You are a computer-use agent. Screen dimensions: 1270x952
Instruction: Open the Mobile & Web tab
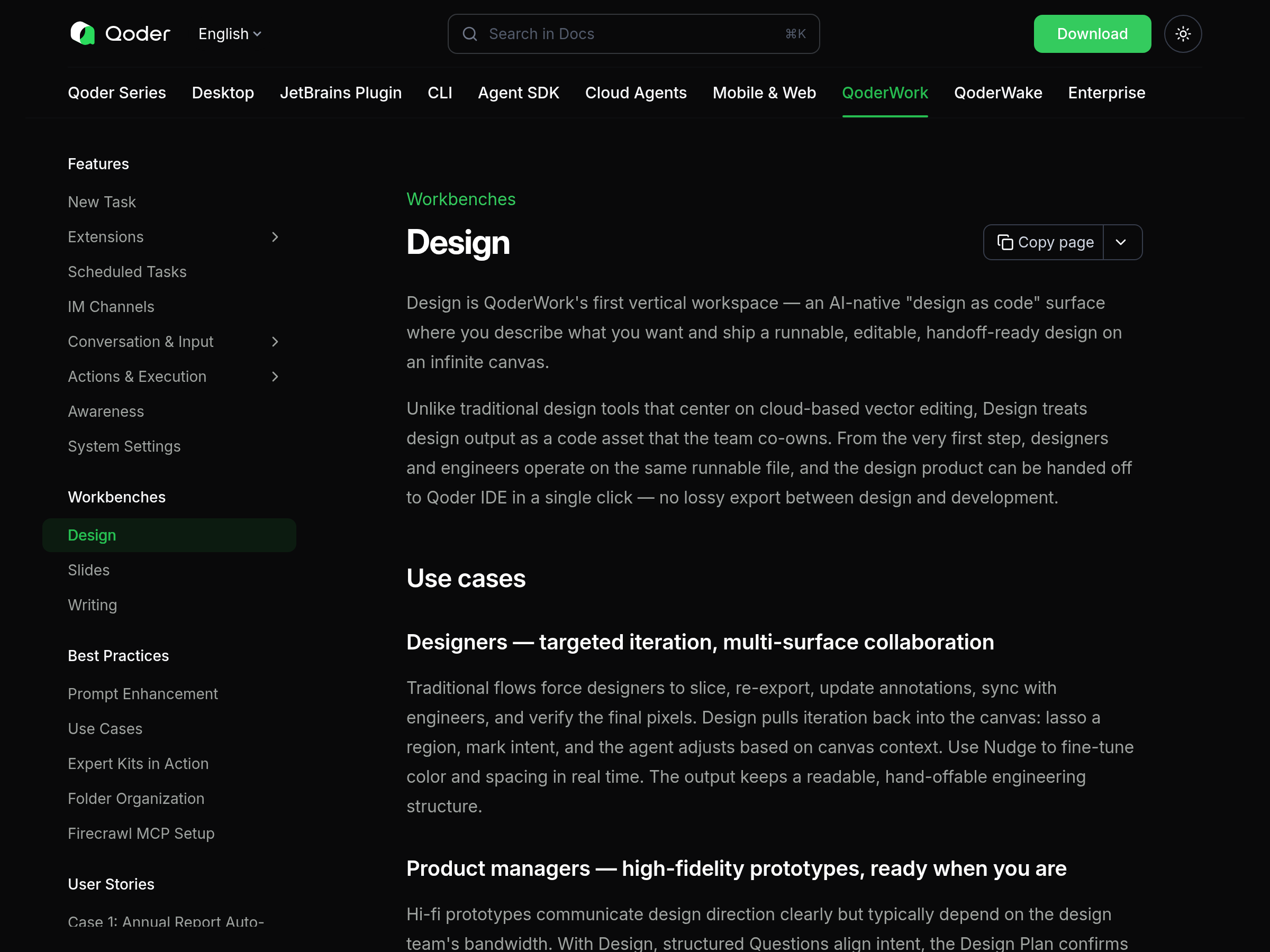tap(764, 93)
